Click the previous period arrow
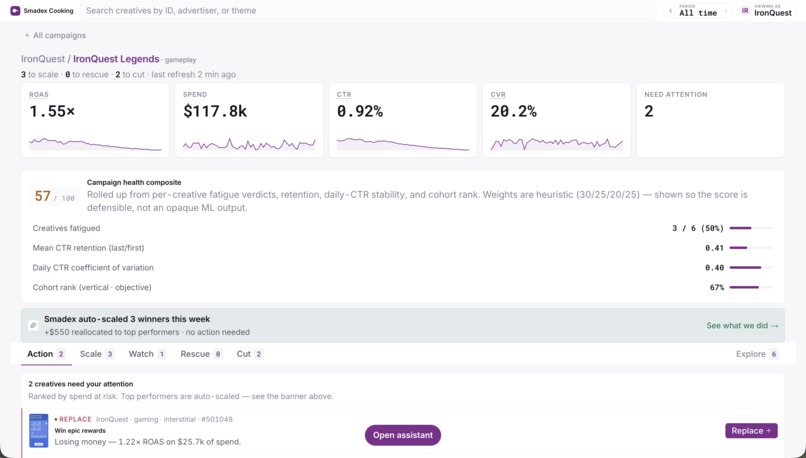Image resolution: width=806 pixels, height=458 pixels. 671,11
